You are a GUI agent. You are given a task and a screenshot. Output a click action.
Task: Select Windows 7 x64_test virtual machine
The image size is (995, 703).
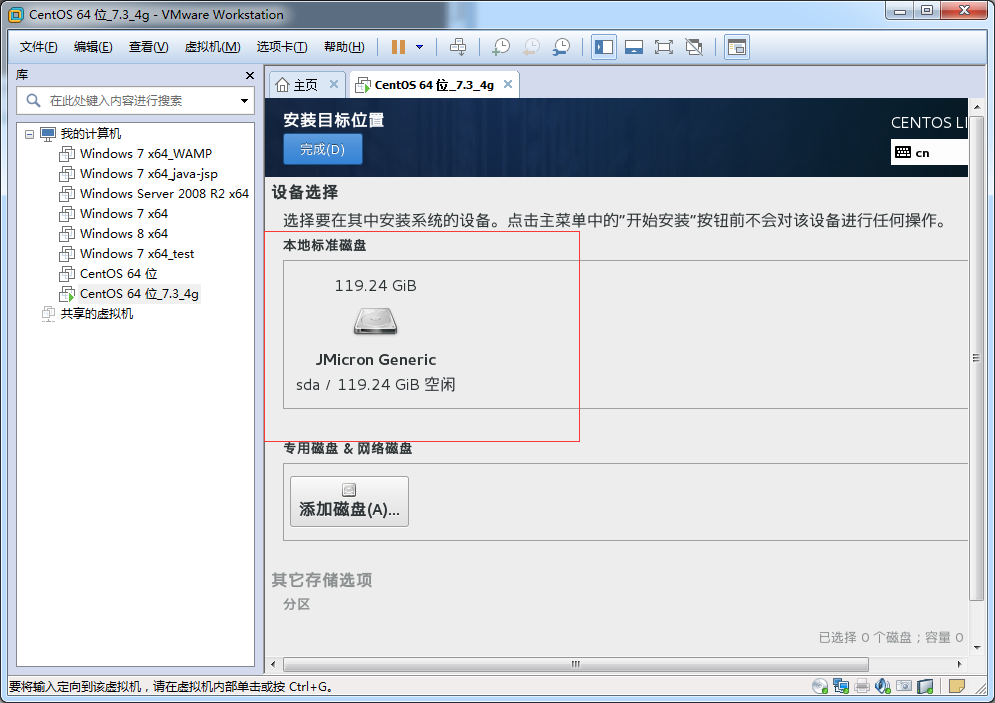click(137, 254)
